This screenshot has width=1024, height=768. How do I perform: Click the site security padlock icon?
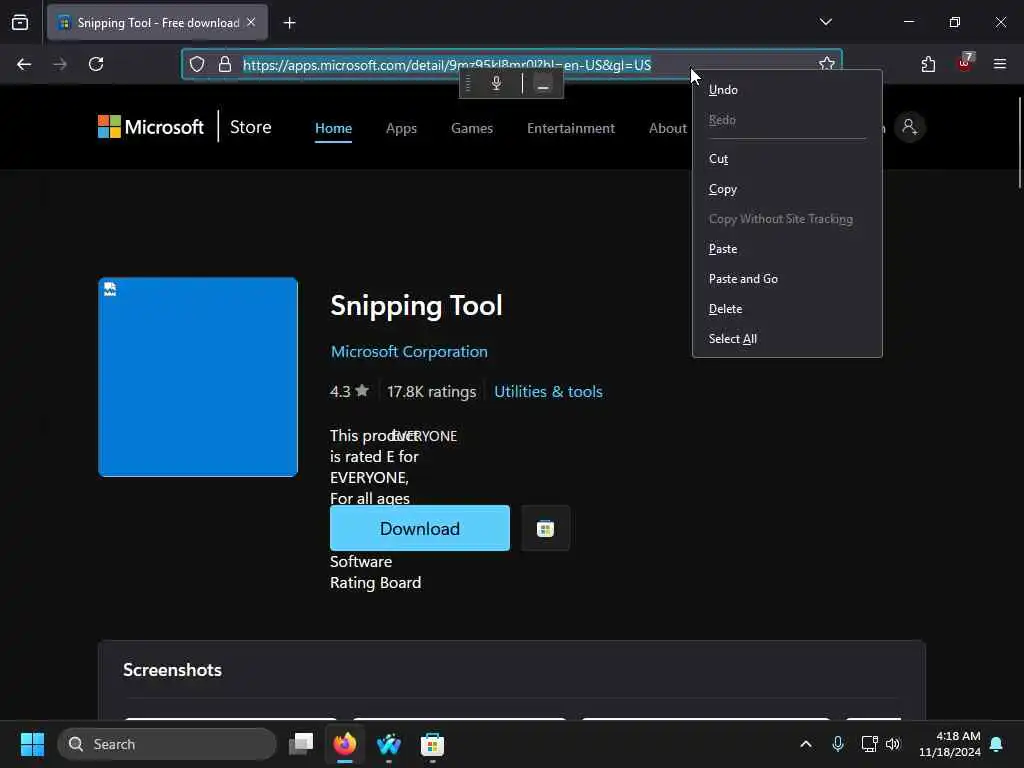point(225,64)
